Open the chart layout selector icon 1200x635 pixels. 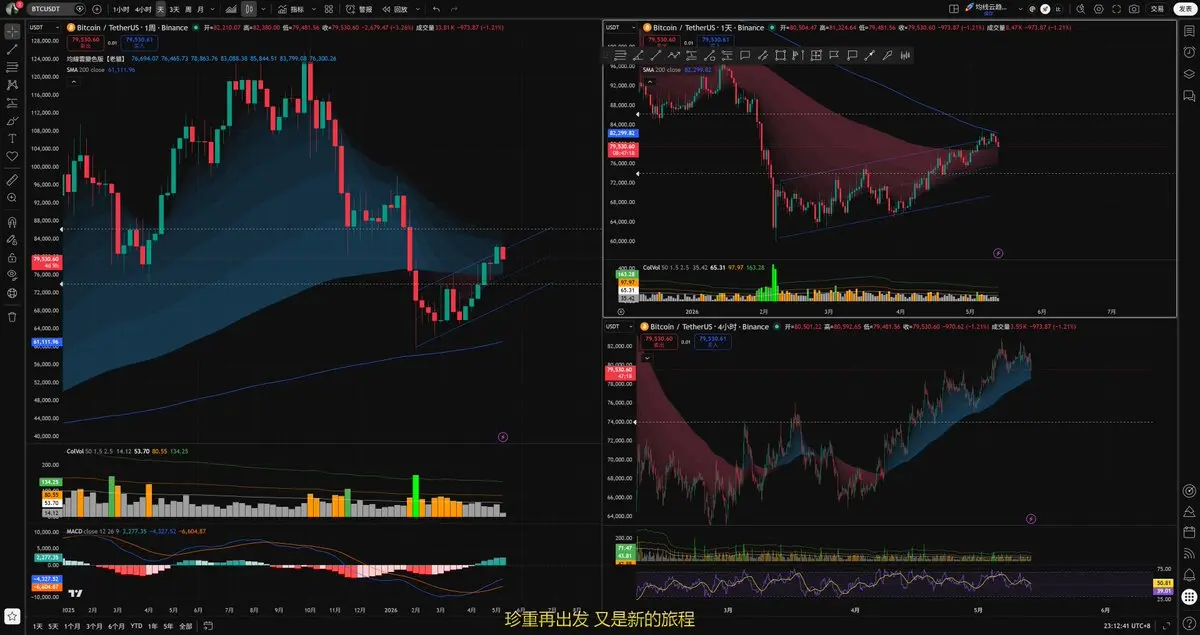(x=954, y=9)
